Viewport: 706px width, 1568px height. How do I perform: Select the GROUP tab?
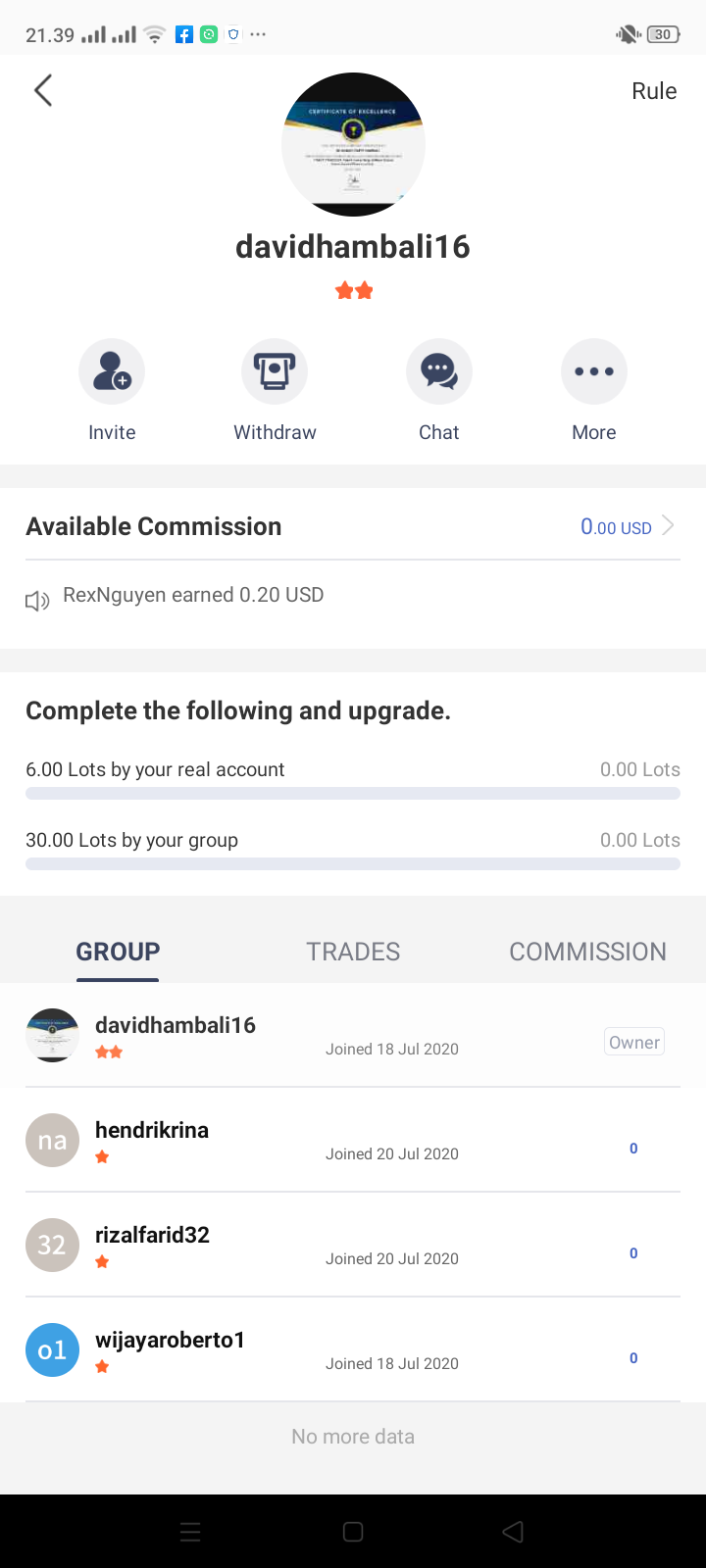tap(118, 952)
